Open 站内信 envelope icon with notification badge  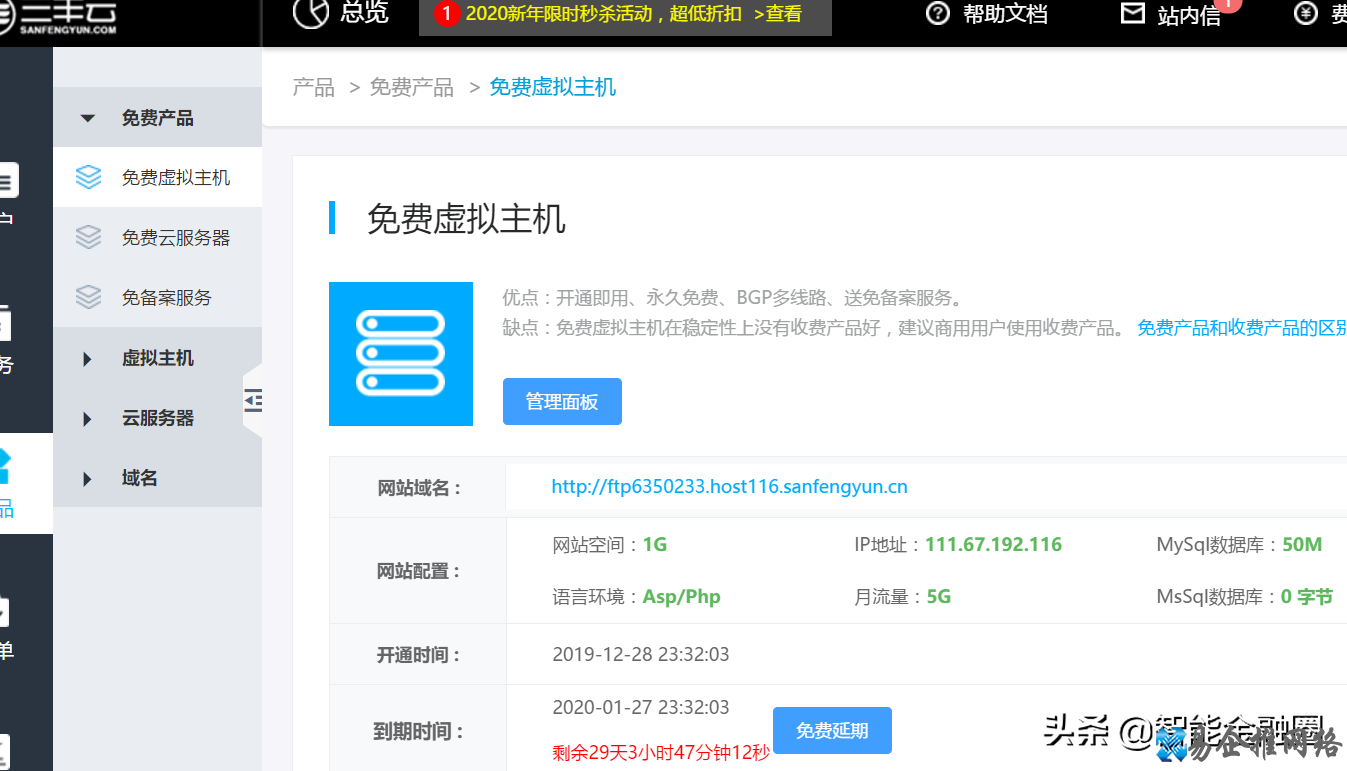pos(1133,13)
